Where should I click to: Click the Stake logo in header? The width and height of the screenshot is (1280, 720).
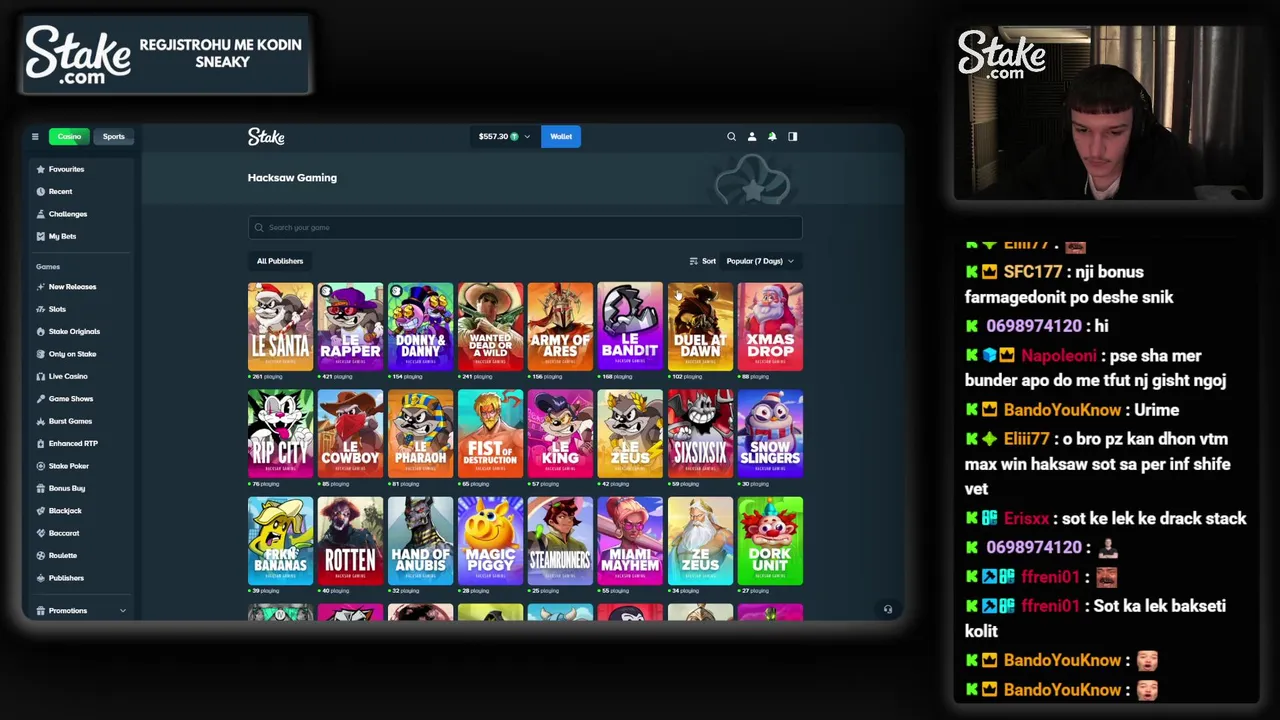266,136
